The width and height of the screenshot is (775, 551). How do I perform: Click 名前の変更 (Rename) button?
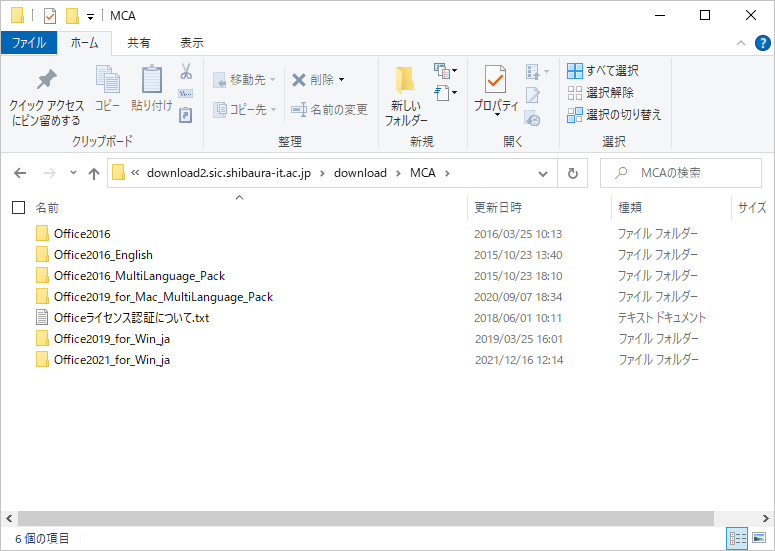pos(329,109)
